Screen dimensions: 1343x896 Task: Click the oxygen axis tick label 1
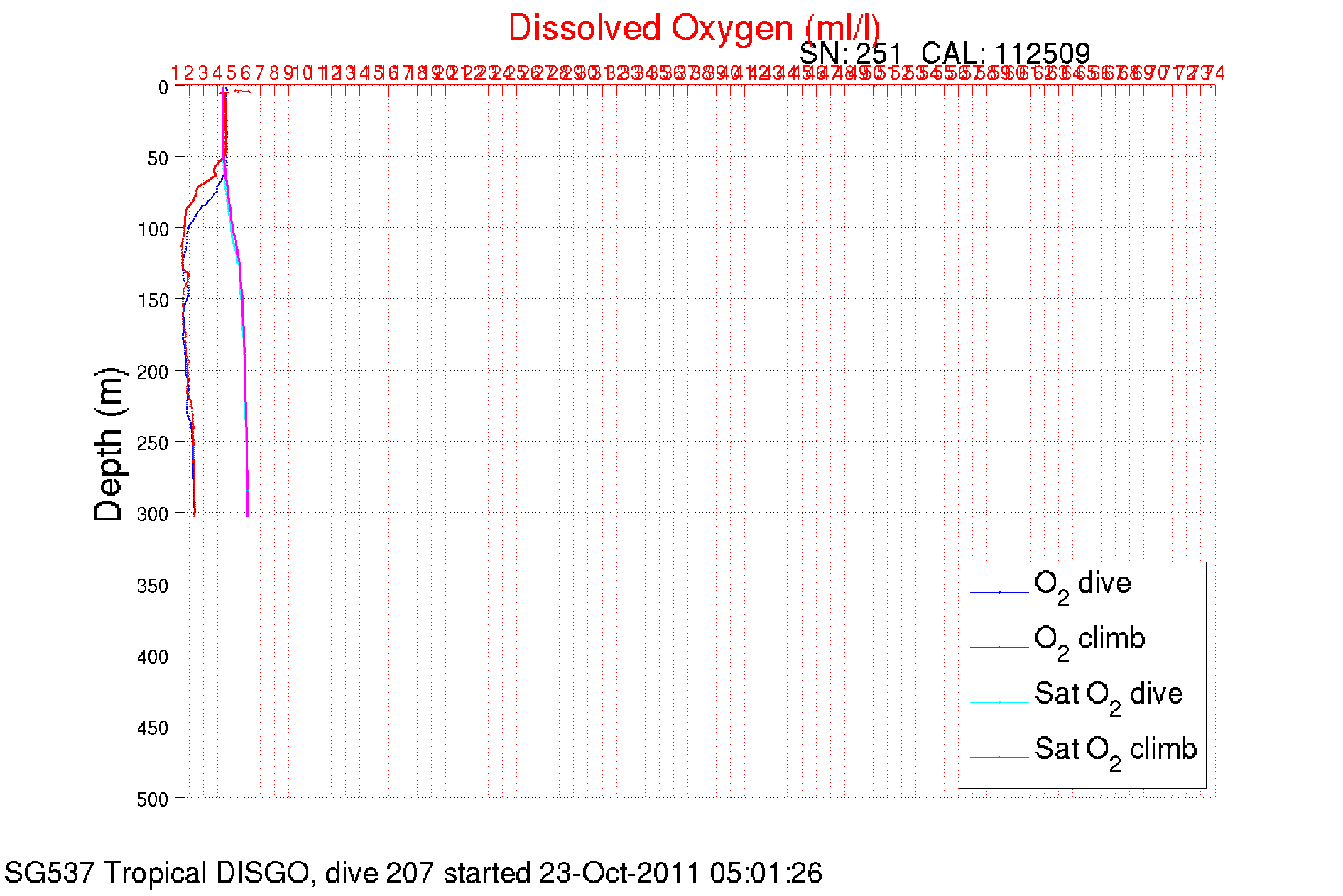175,72
